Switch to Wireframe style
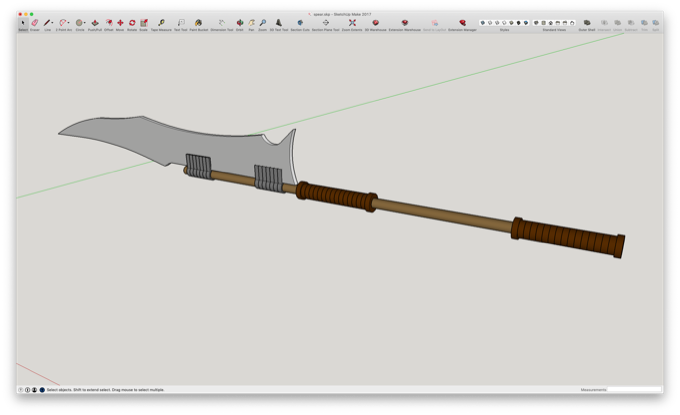Viewport: 680px width, 415px height. (x=497, y=23)
